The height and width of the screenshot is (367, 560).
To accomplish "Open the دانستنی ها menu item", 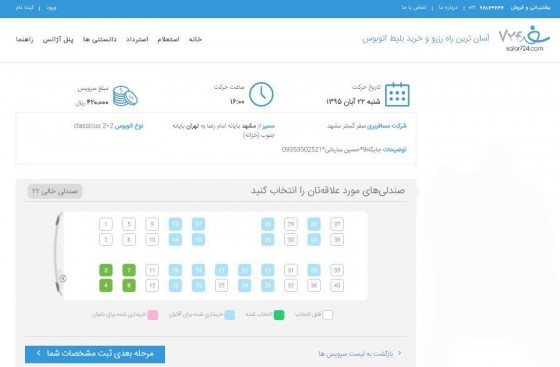I will (x=100, y=39).
